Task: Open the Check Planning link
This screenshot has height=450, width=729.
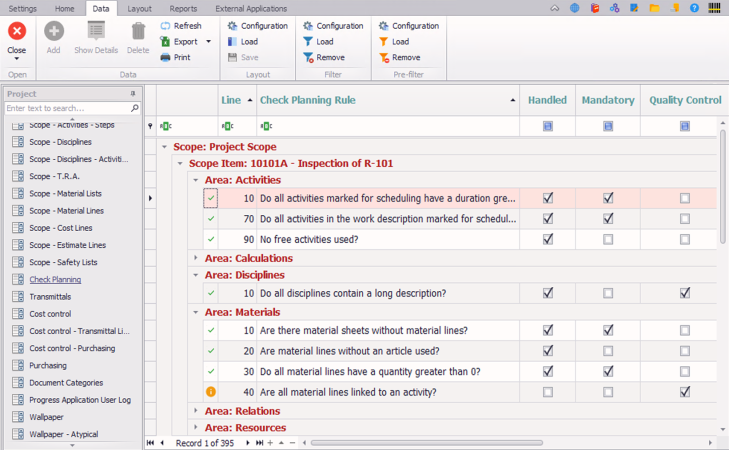Action: [55, 279]
